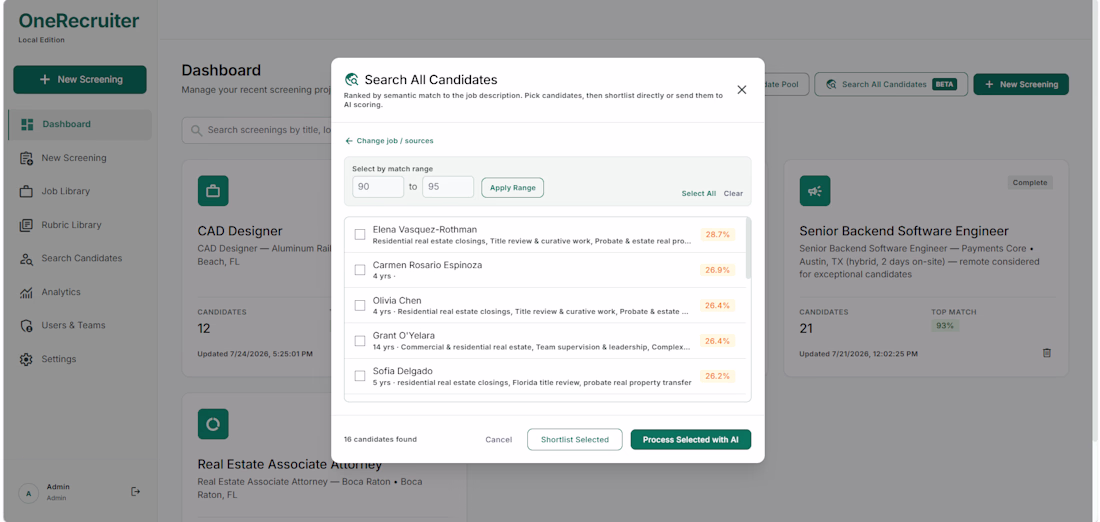The width and height of the screenshot is (1100, 522).
Task: Go back via Change job / sources
Action: coord(389,141)
